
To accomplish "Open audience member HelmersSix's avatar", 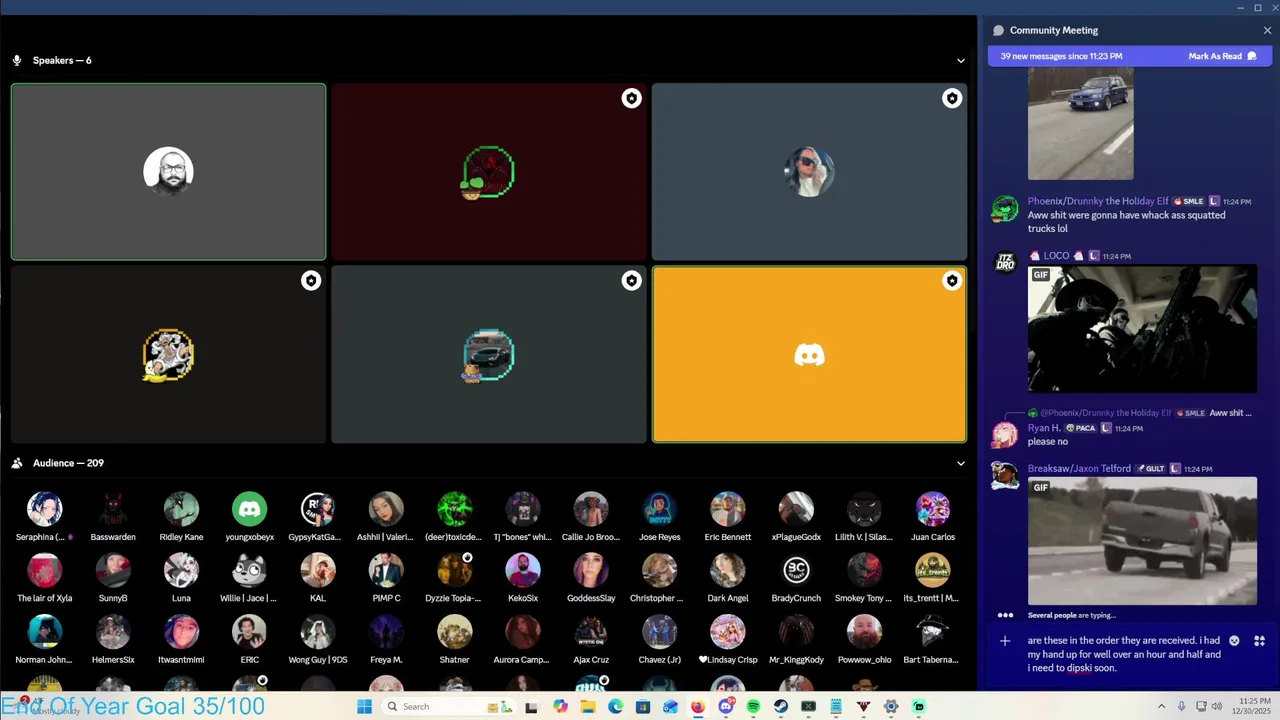I will coord(113,632).
